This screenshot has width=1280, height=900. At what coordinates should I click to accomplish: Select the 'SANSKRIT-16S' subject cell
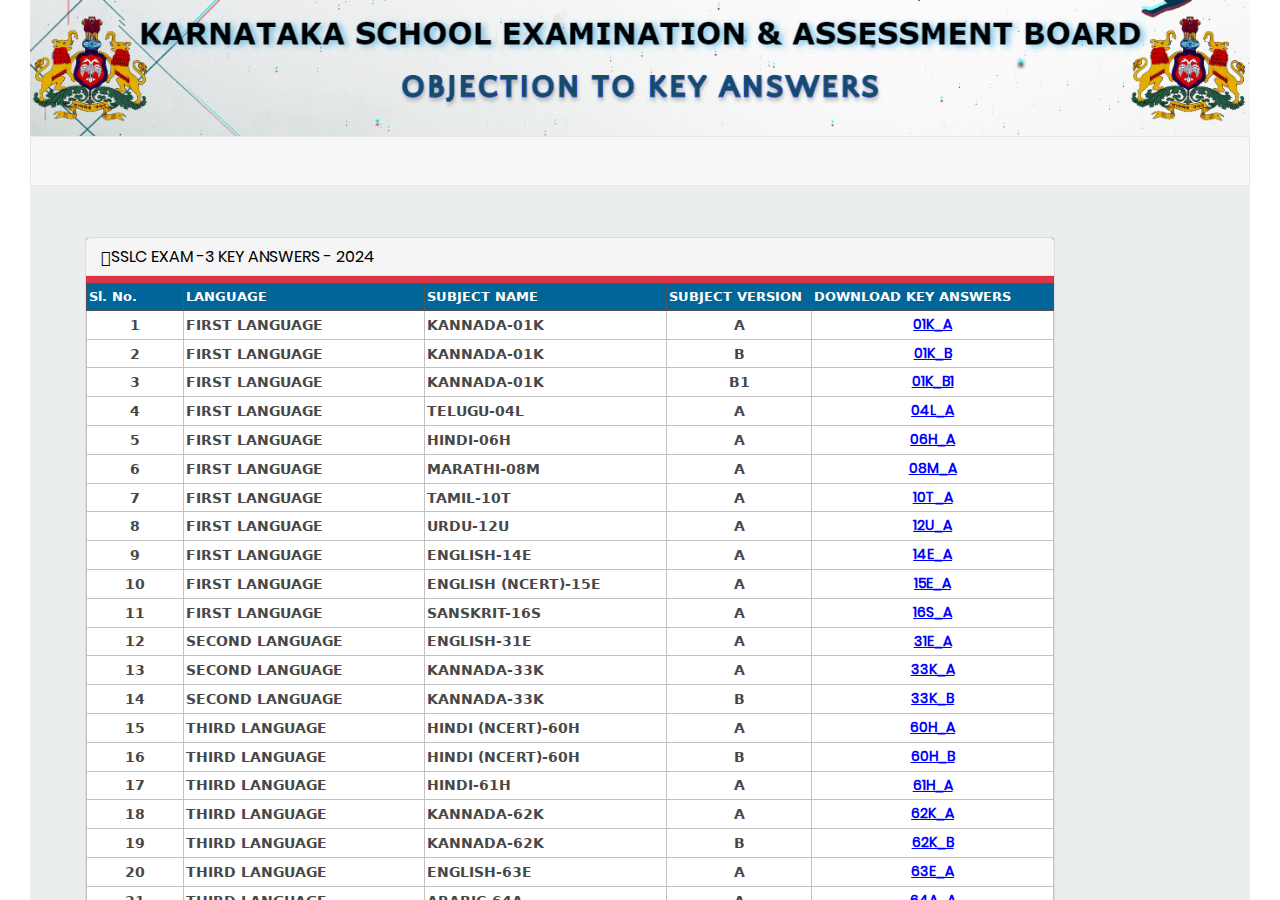point(545,613)
